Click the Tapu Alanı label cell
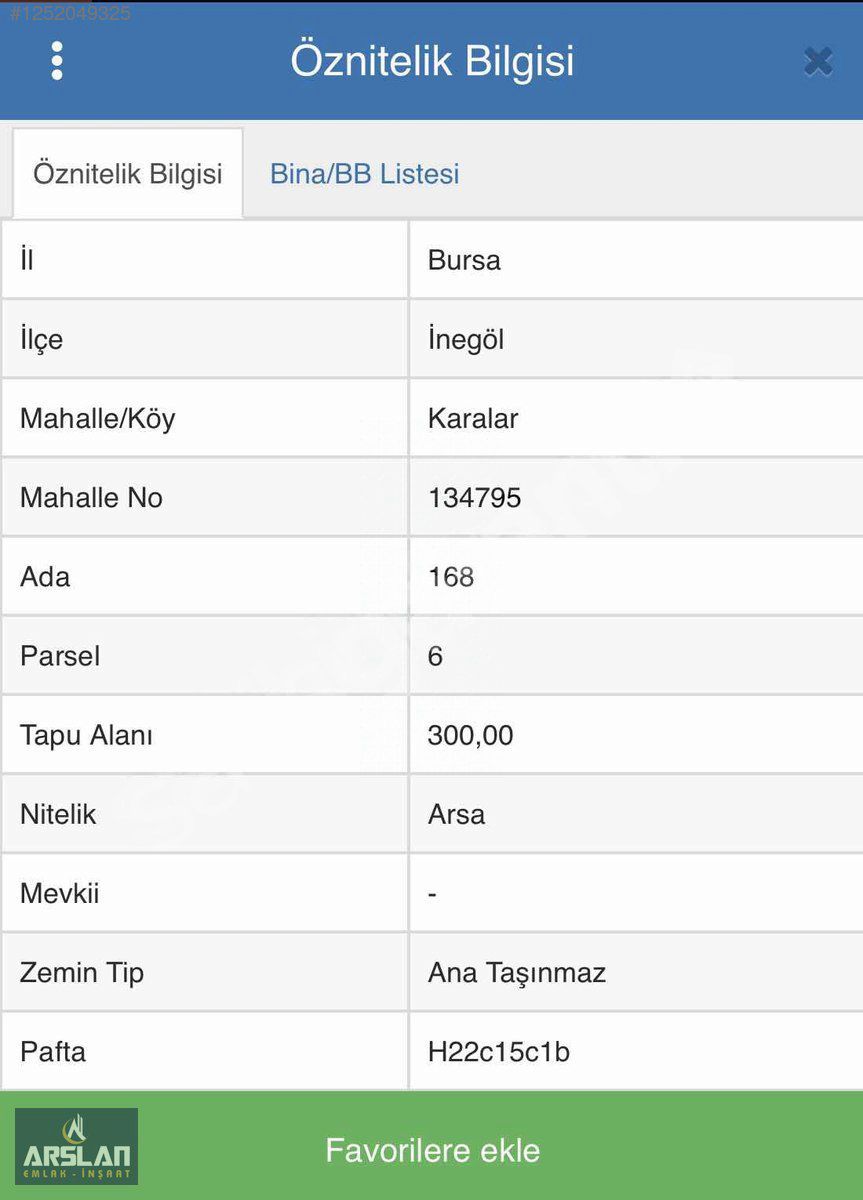Image resolution: width=863 pixels, height=1200 pixels. coord(205,735)
